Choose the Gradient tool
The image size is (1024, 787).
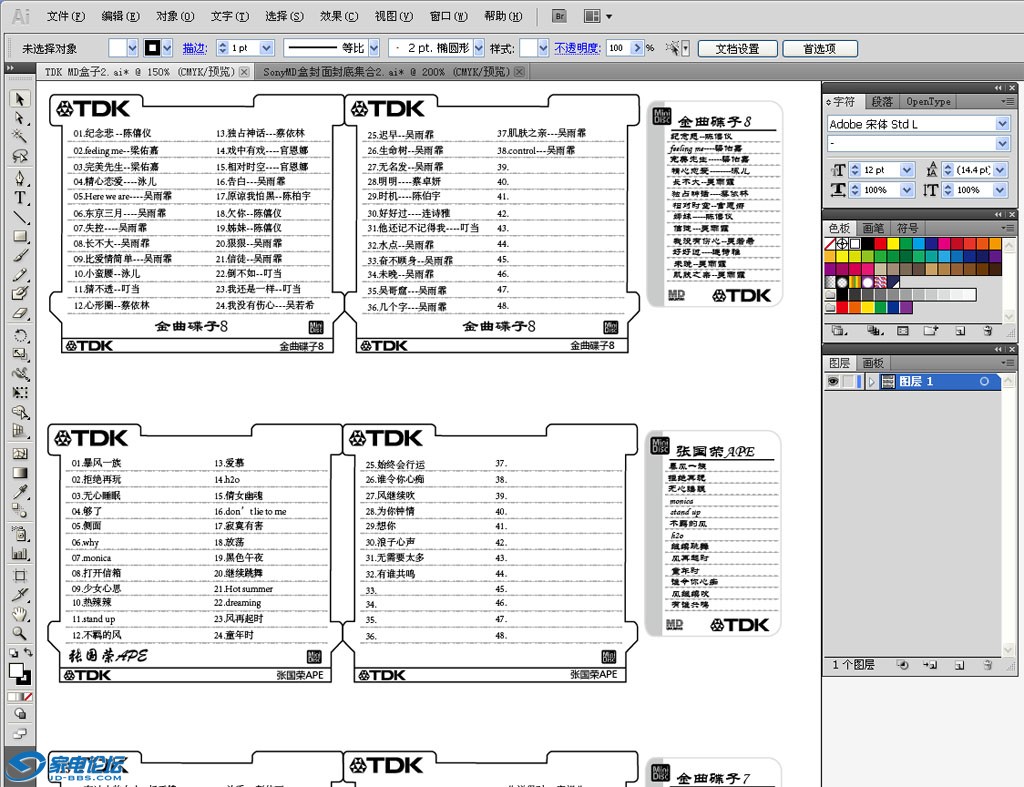[x=20, y=472]
